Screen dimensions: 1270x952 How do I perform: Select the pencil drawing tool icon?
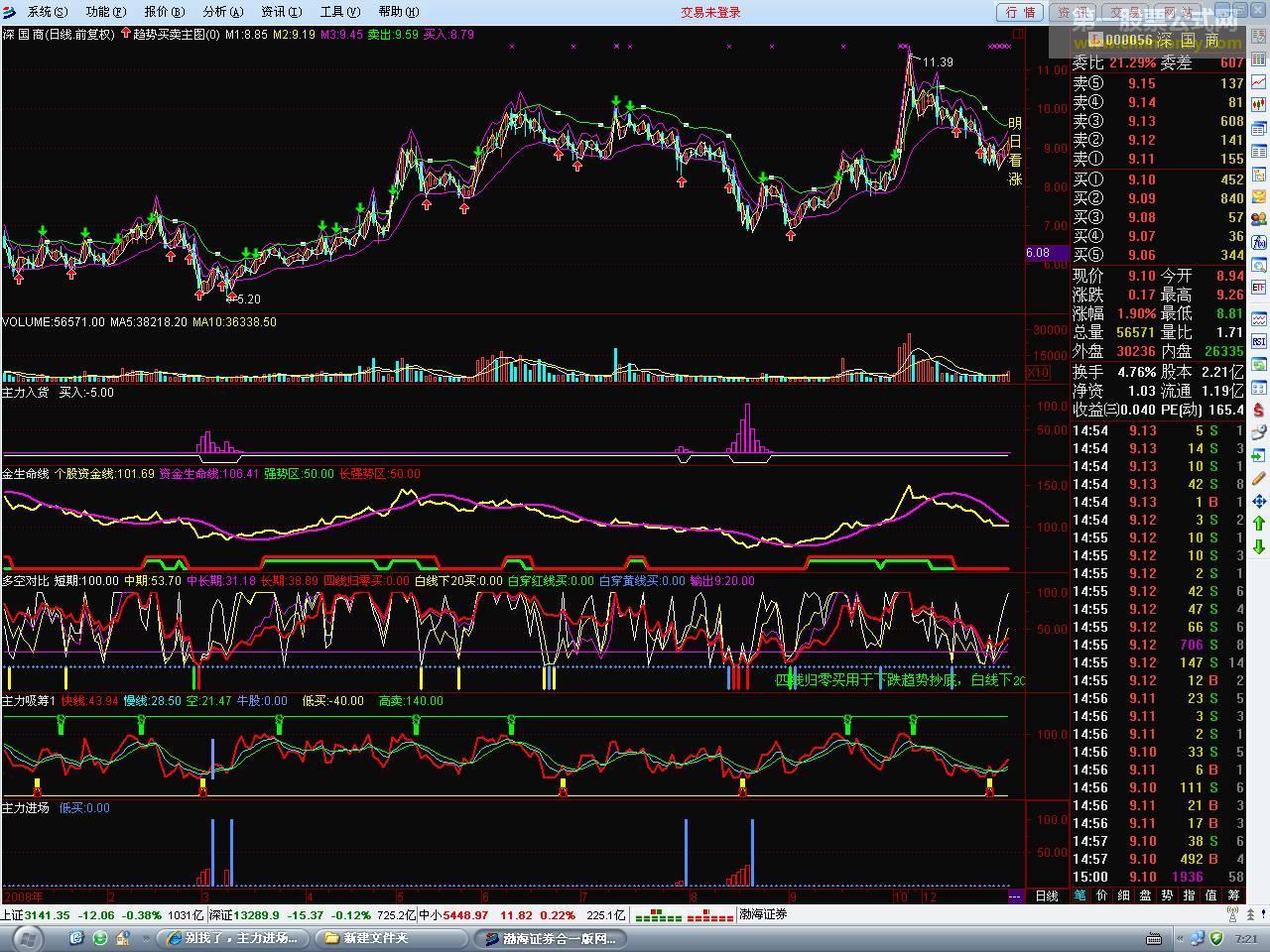pos(1259,478)
